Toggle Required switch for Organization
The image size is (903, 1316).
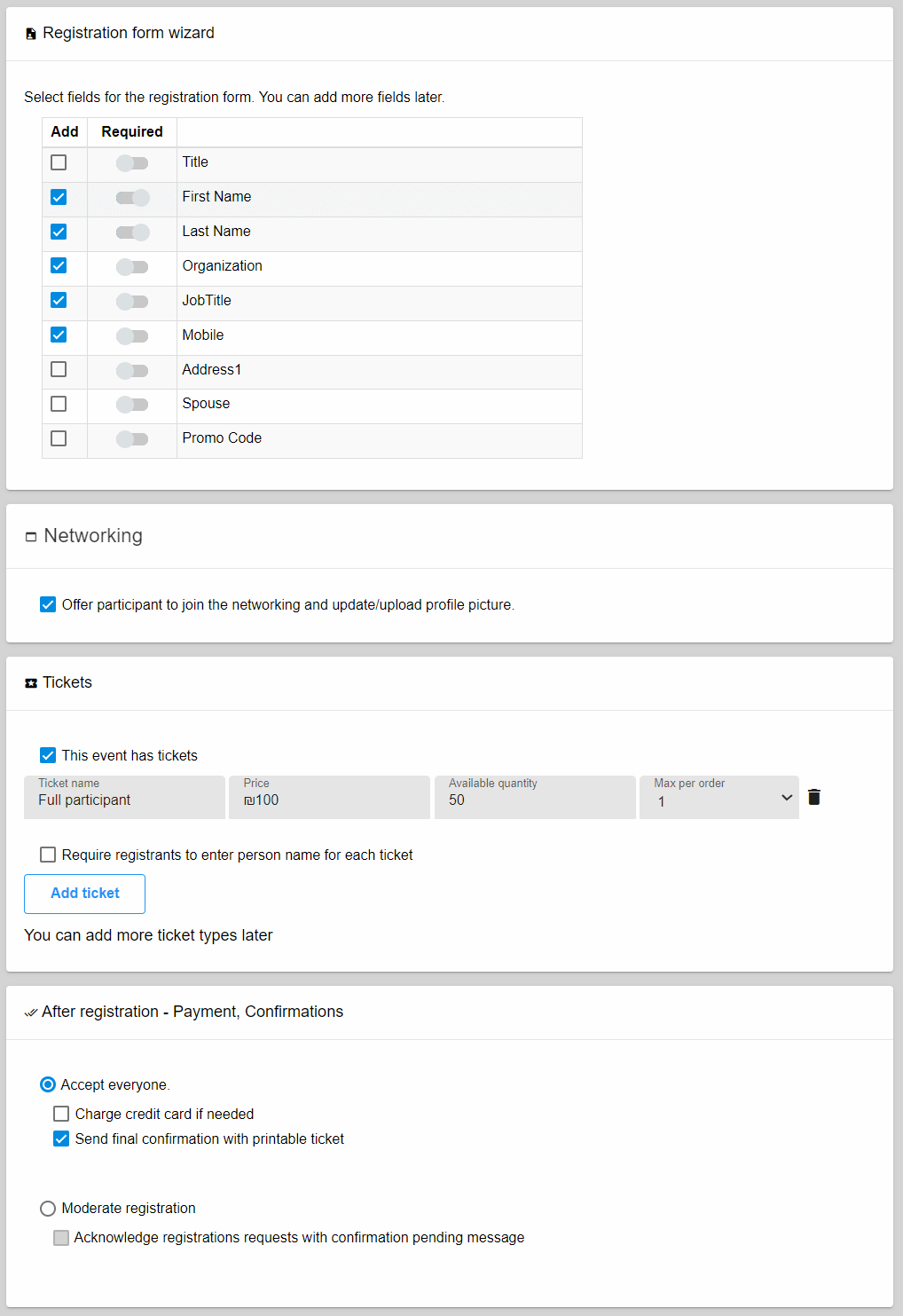coord(132,267)
